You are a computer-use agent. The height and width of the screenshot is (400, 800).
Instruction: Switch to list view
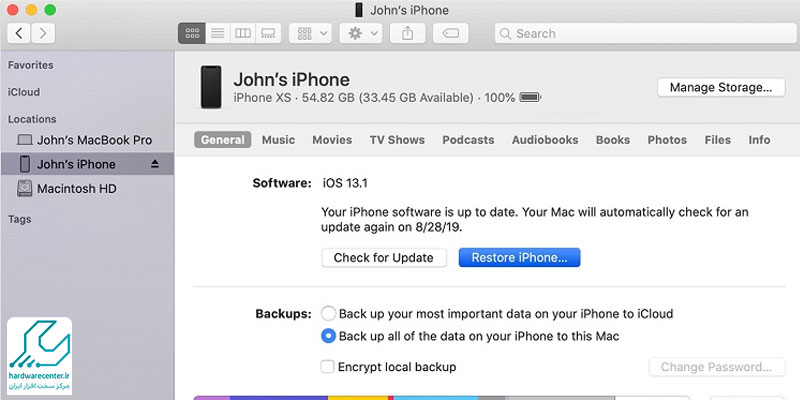click(x=218, y=34)
